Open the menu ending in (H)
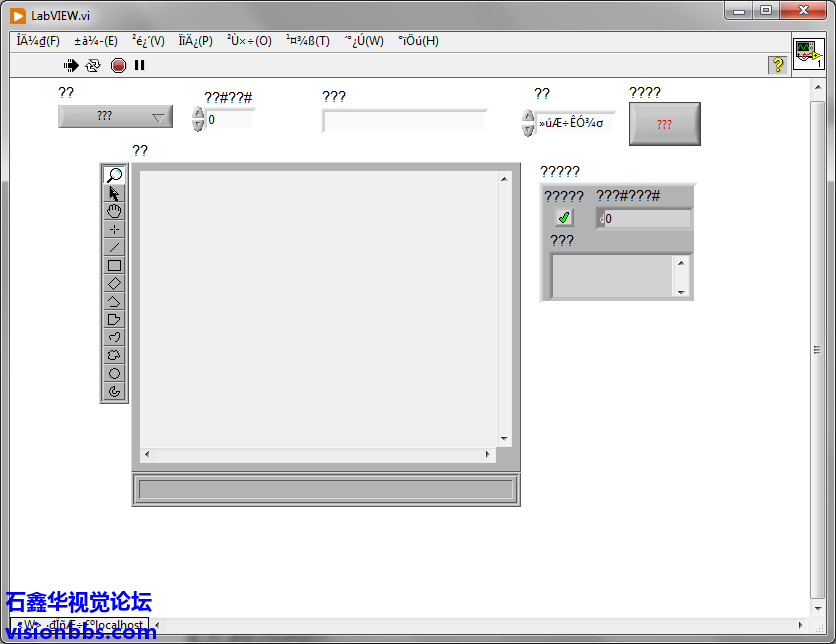Image resolution: width=836 pixels, height=644 pixels. (418, 41)
